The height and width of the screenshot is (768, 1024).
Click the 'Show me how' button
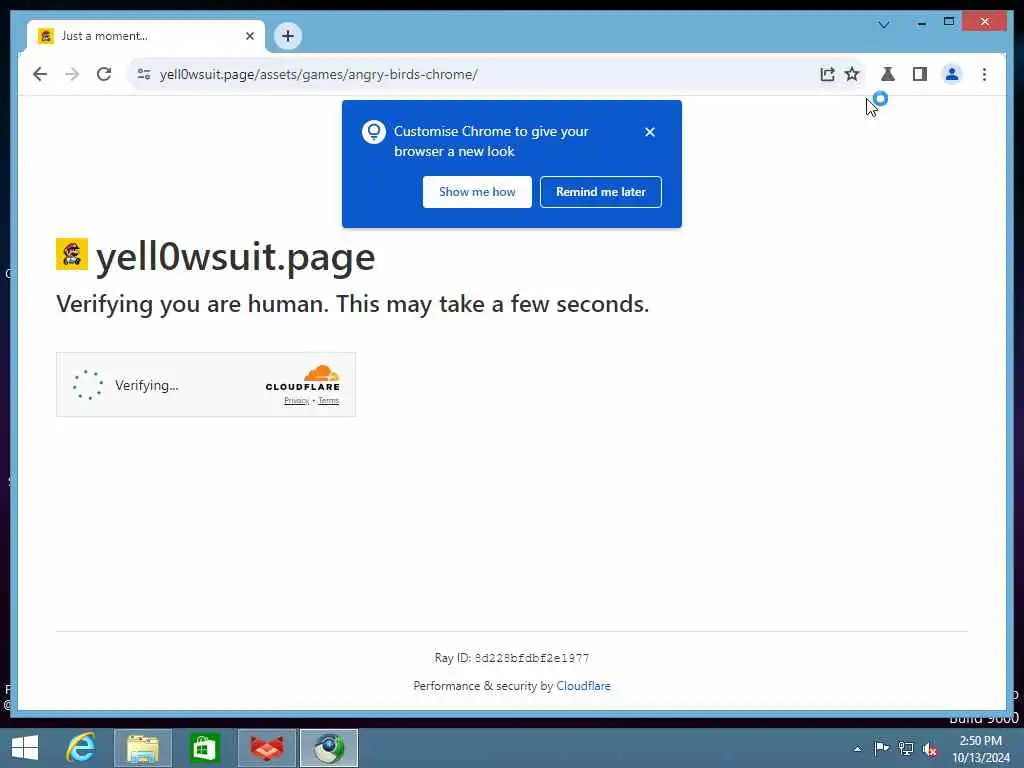pyautogui.click(x=477, y=192)
